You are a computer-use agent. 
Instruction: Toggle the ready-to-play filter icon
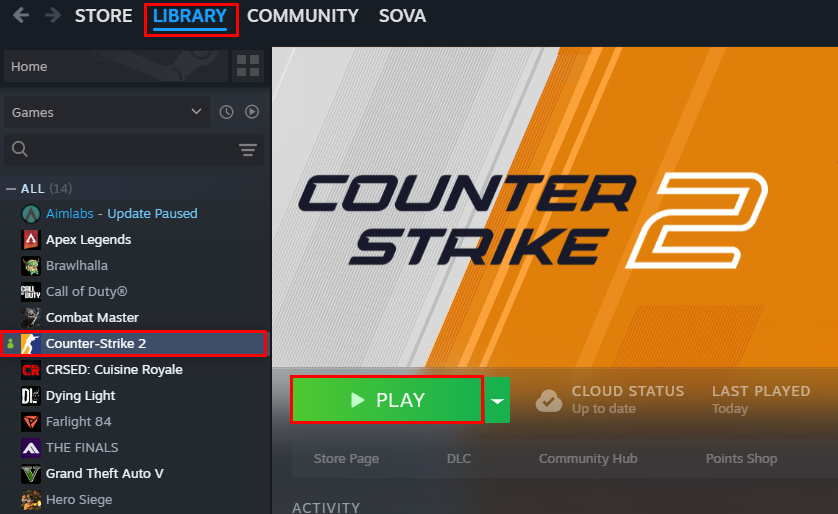coord(252,112)
